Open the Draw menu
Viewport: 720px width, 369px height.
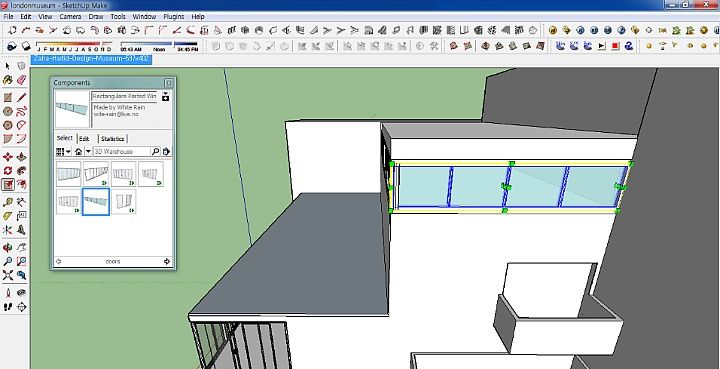pos(96,17)
